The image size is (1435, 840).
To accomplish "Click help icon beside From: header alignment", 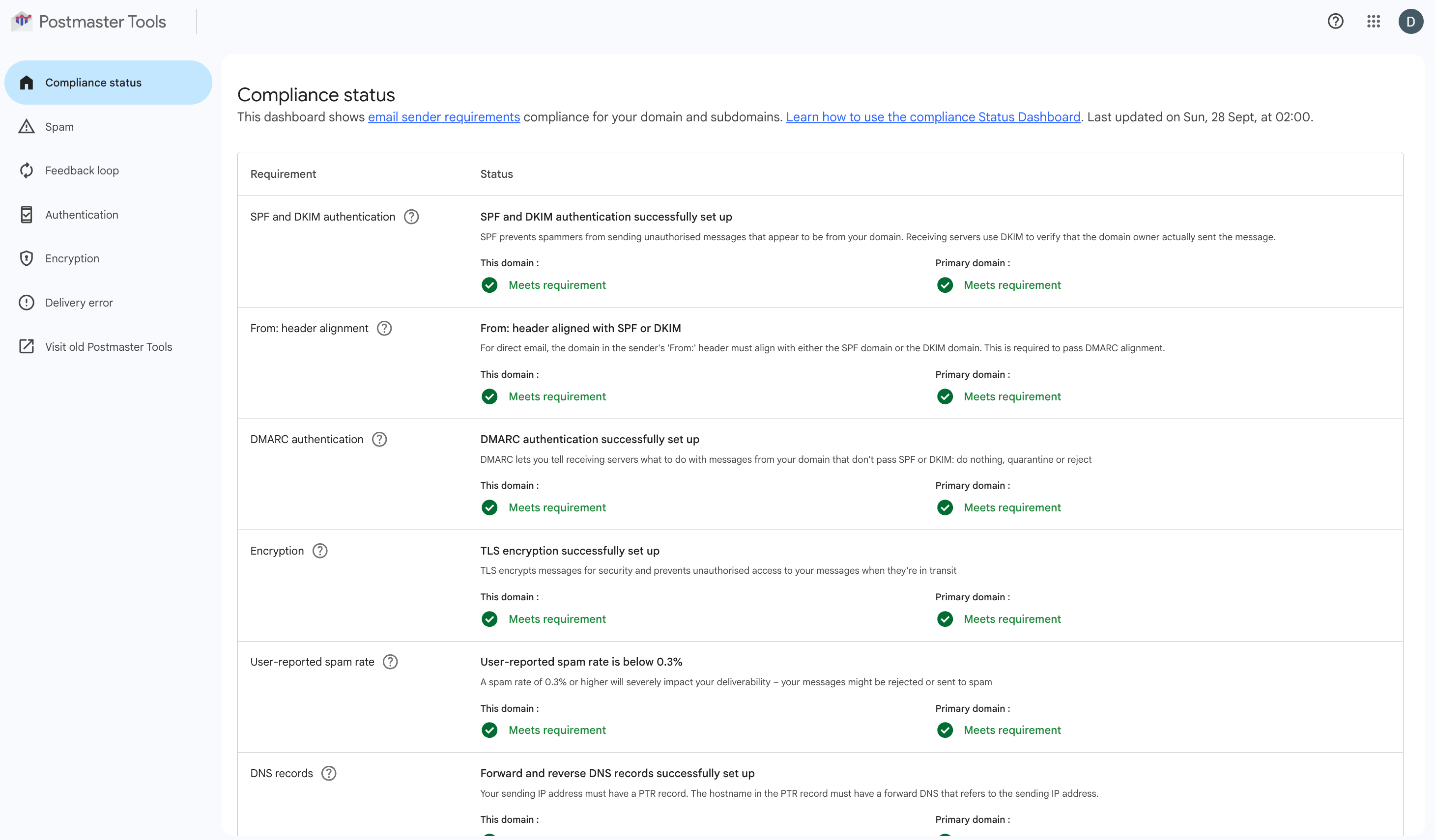I will (384, 328).
